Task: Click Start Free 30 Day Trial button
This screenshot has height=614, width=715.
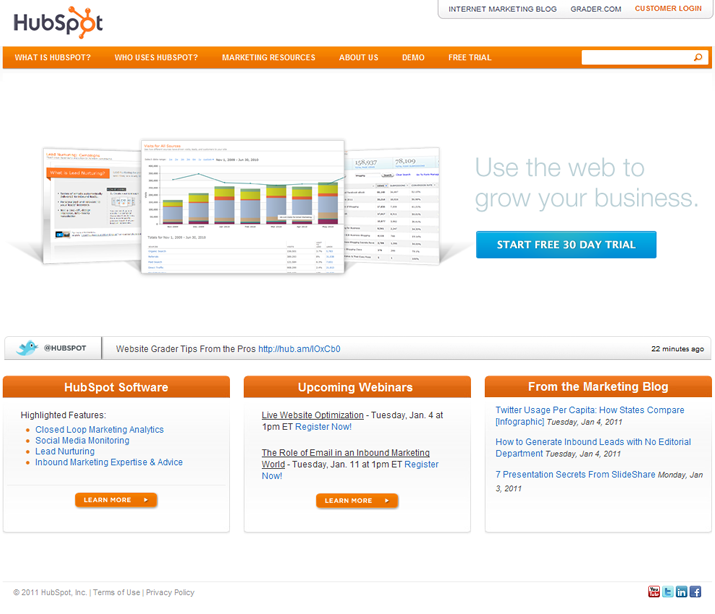Action: pyautogui.click(x=566, y=245)
